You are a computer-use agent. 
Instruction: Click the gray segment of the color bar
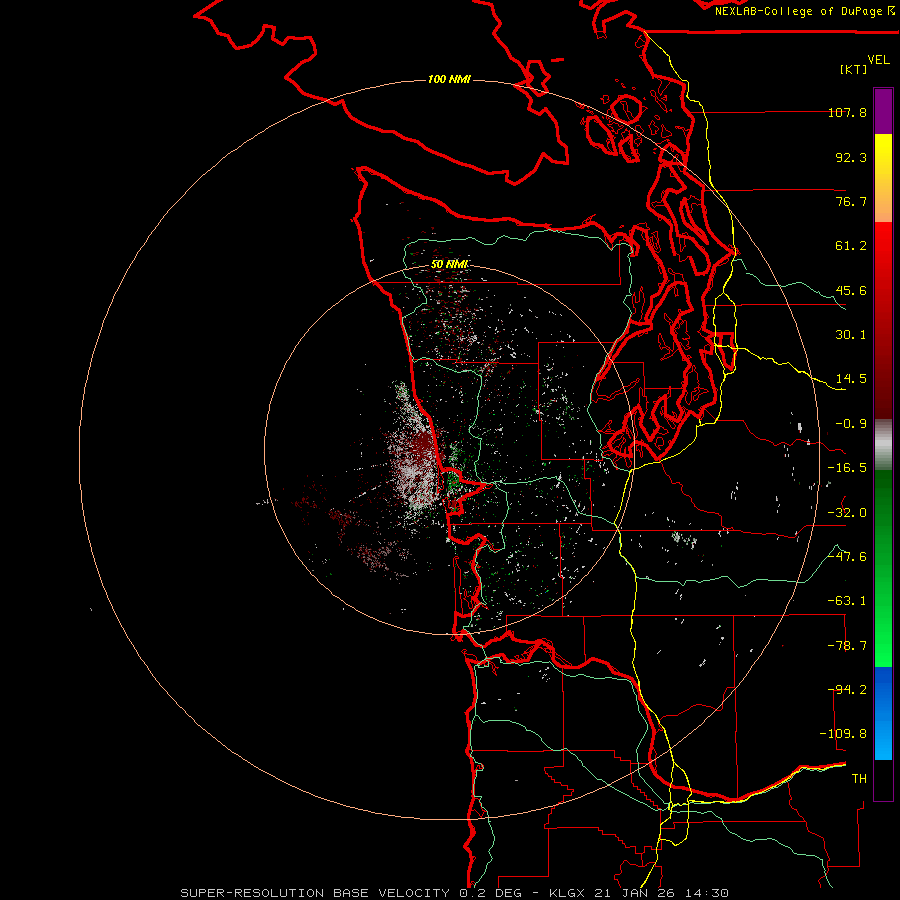(x=883, y=443)
